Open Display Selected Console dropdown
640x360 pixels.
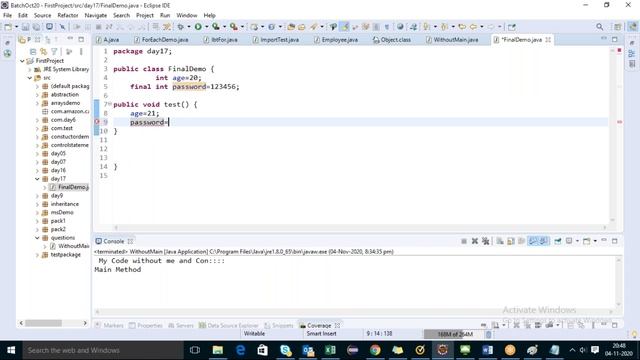pyautogui.click(x=577, y=241)
